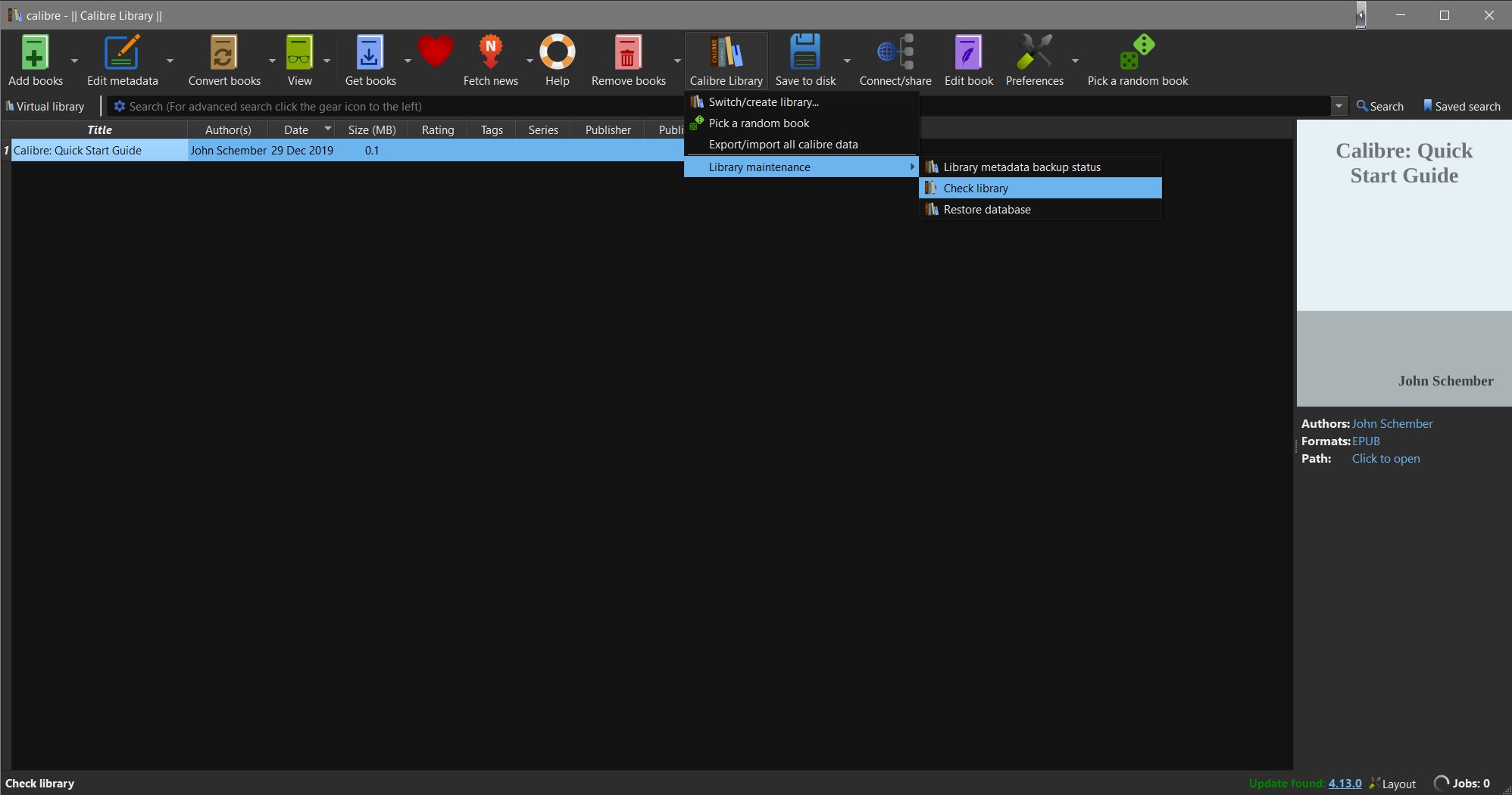This screenshot has height=795, width=1512.
Task: Sort by the Rating column header
Action: [438, 129]
